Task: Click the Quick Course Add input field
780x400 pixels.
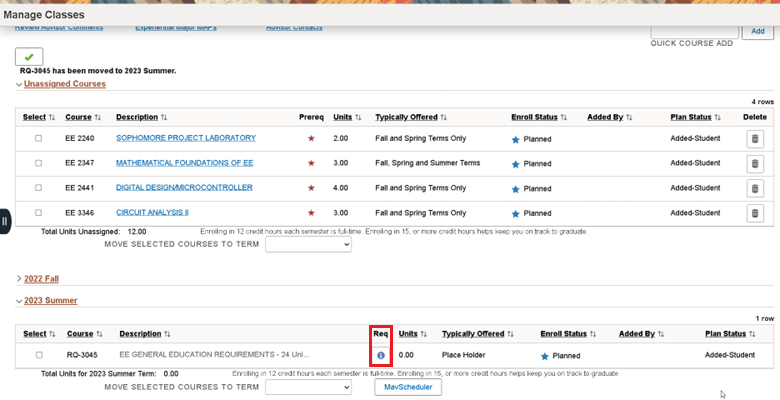Action: 694,32
